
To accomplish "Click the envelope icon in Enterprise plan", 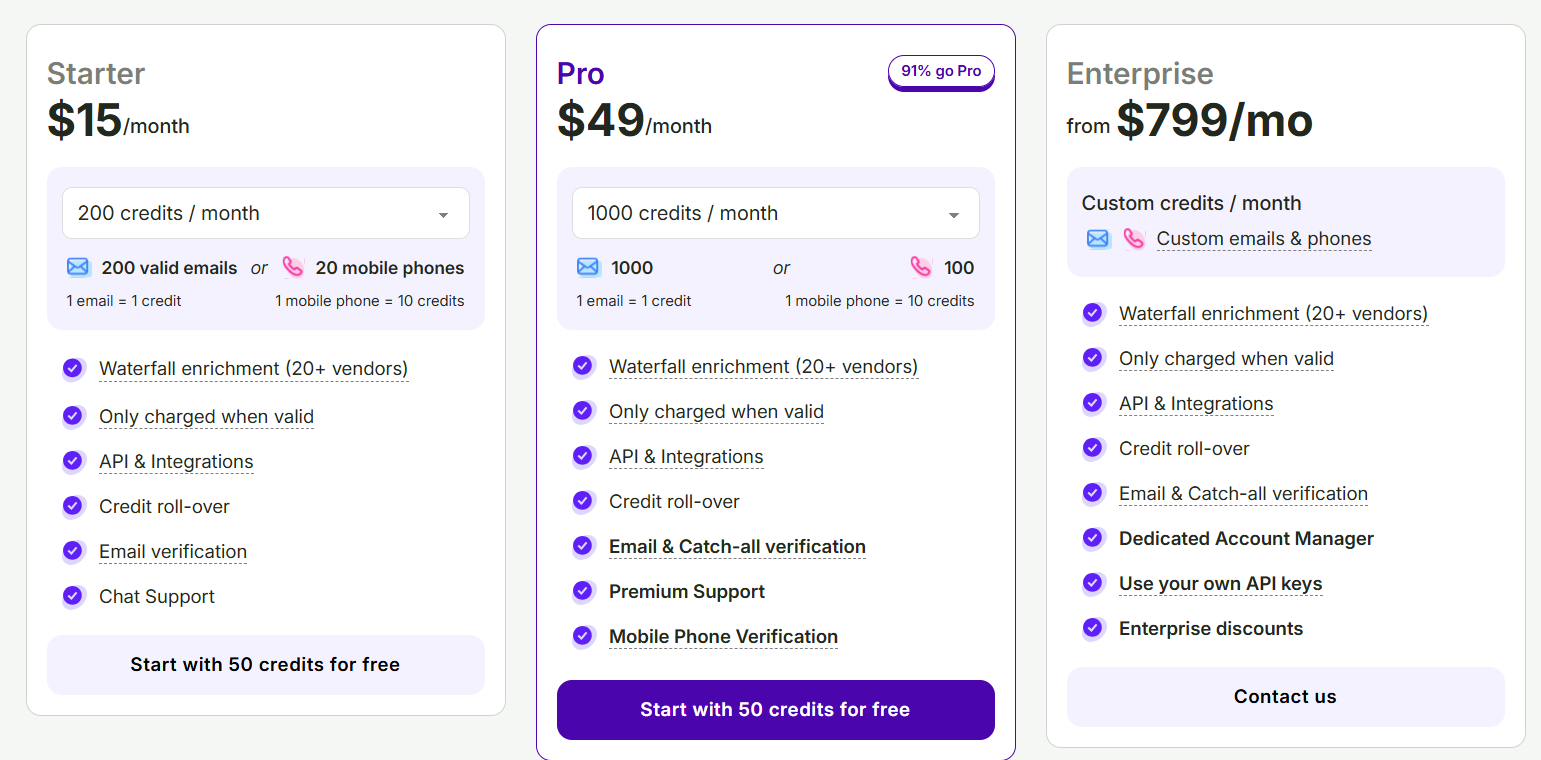I will coord(1098,238).
